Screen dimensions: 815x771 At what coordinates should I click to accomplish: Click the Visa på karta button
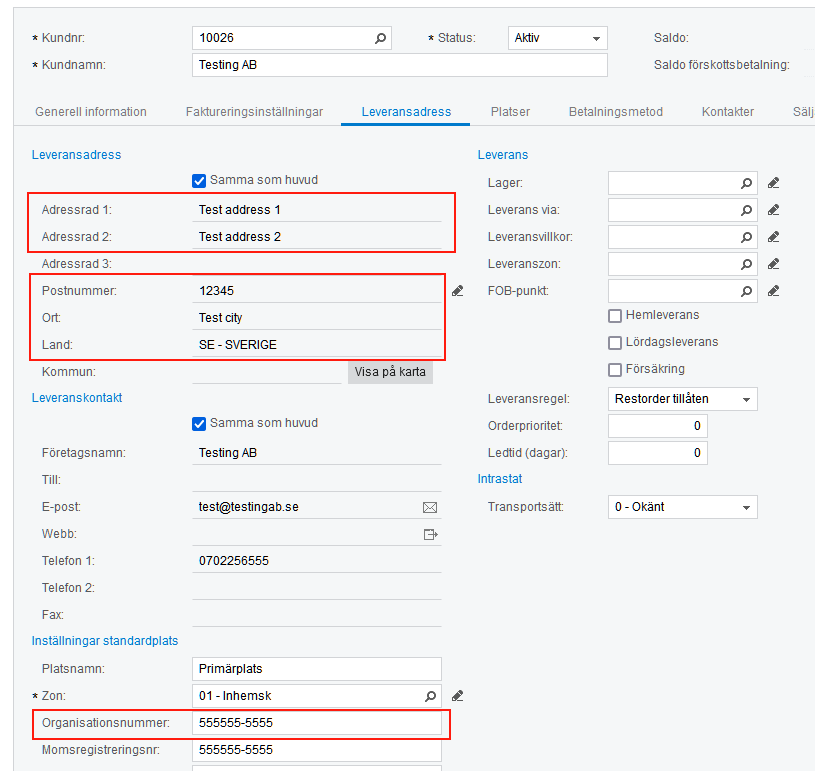tap(391, 371)
